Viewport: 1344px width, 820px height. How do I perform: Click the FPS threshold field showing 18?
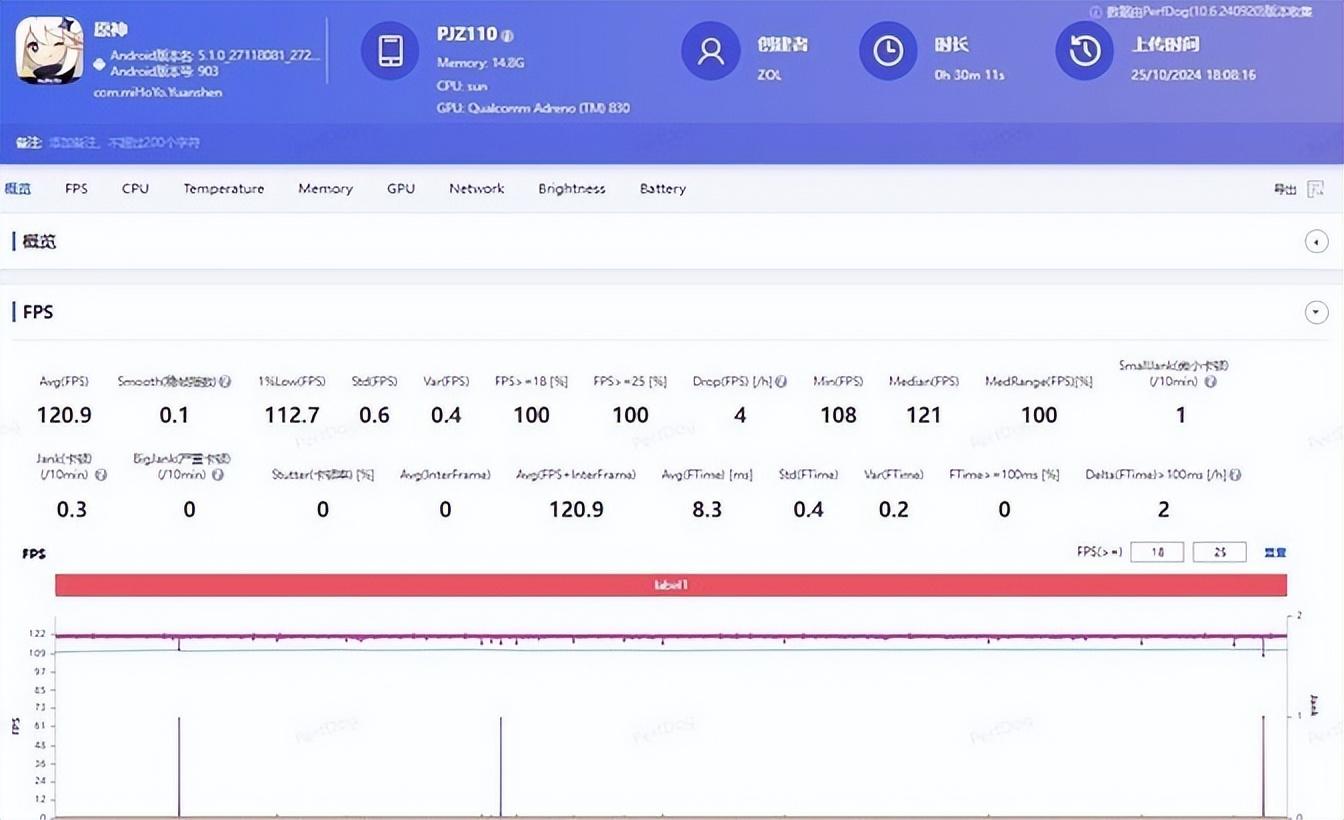pos(1157,552)
